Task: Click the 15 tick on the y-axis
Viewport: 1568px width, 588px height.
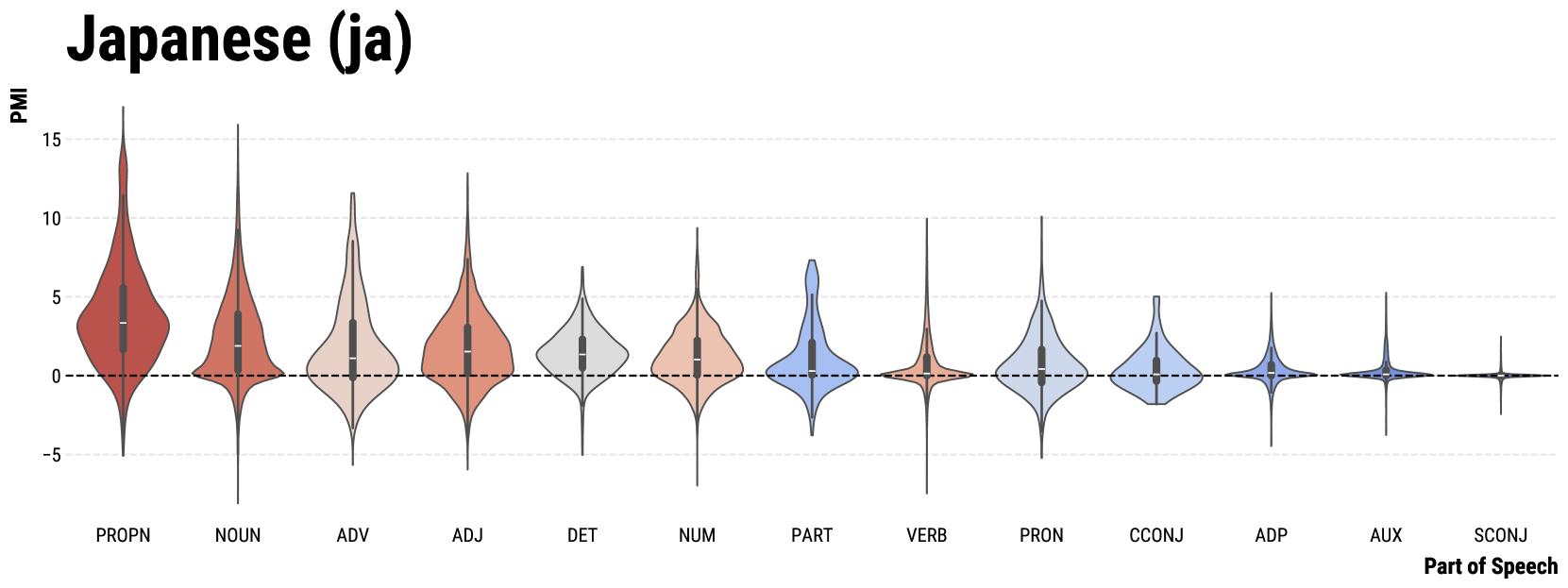Action: click(51, 140)
